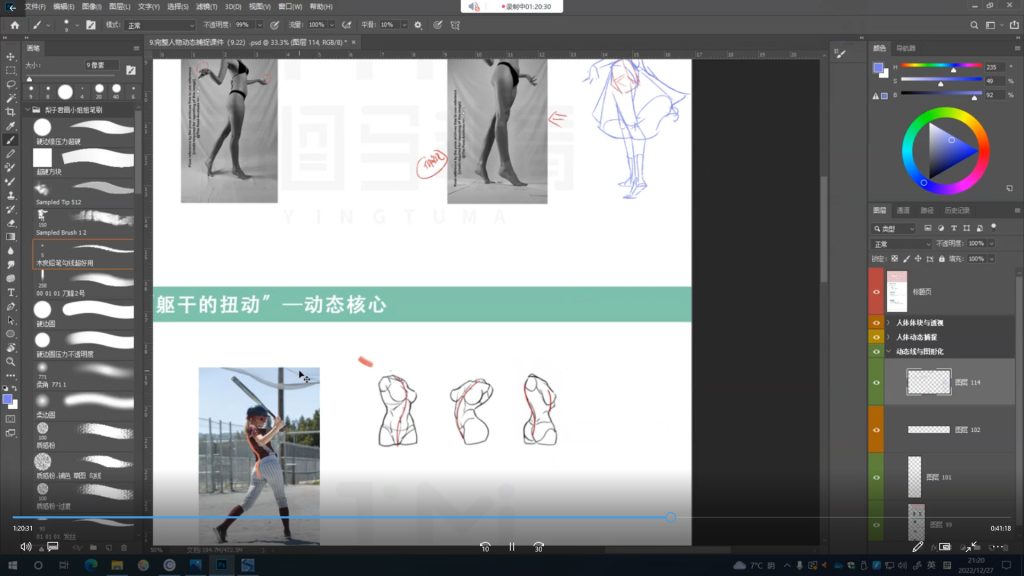Hide the 人体体块与透视 layer group

click(876, 323)
